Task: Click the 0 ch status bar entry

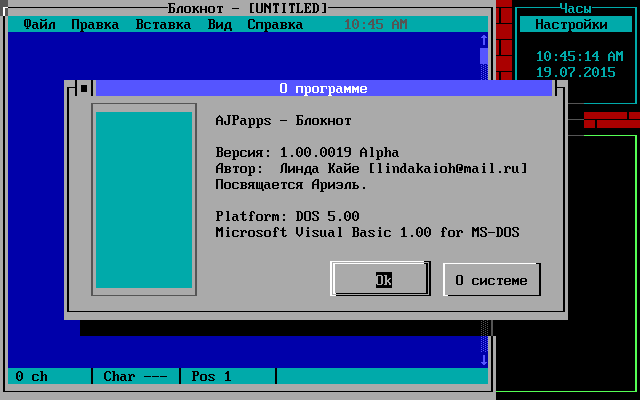Action: [31, 376]
